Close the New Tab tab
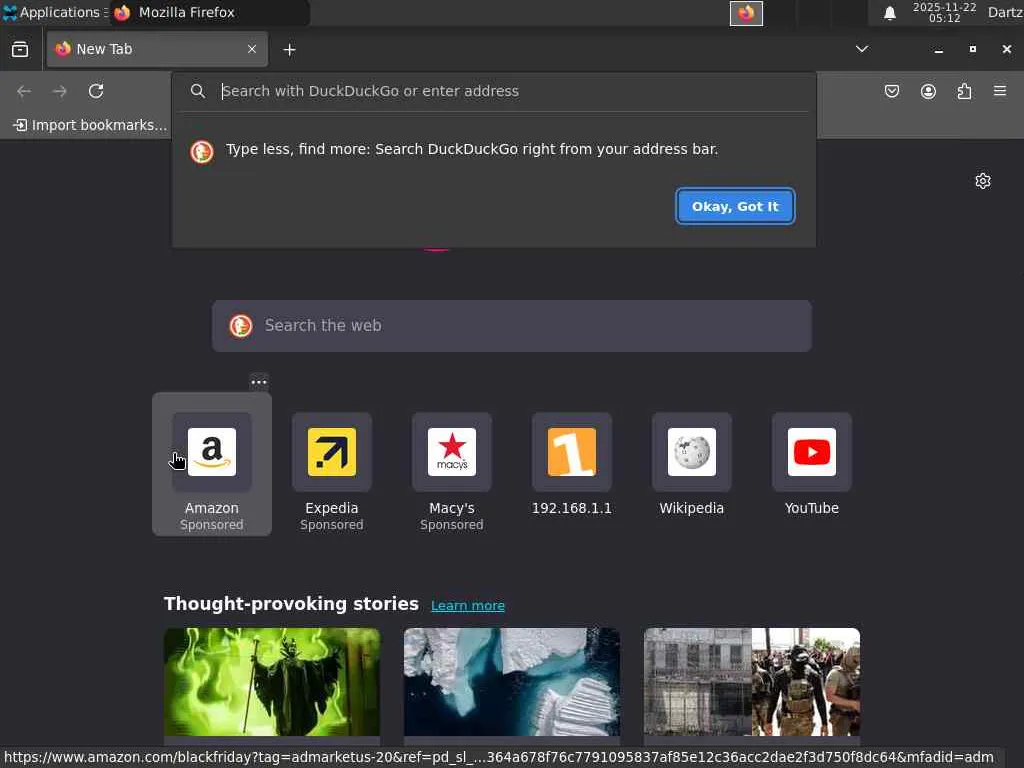The height and width of the screenshot is (768, 1024). (x=252, y=49)
